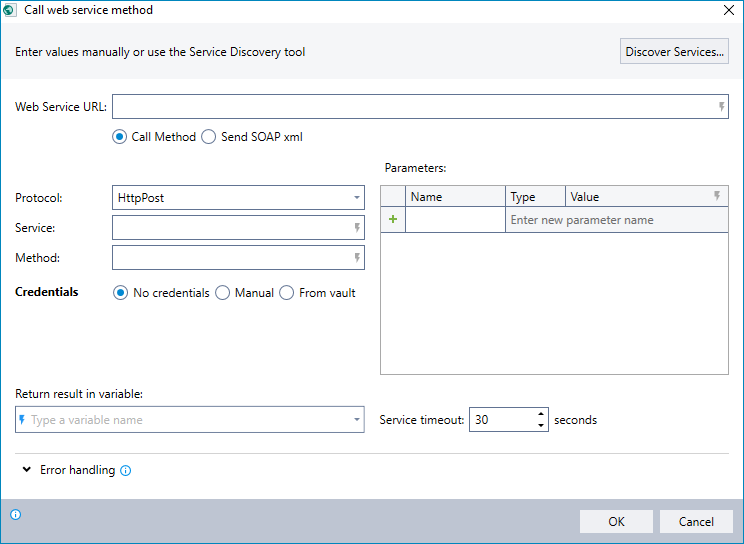Open the Protocol HttpPost dropdown

(x=357, y=198)
